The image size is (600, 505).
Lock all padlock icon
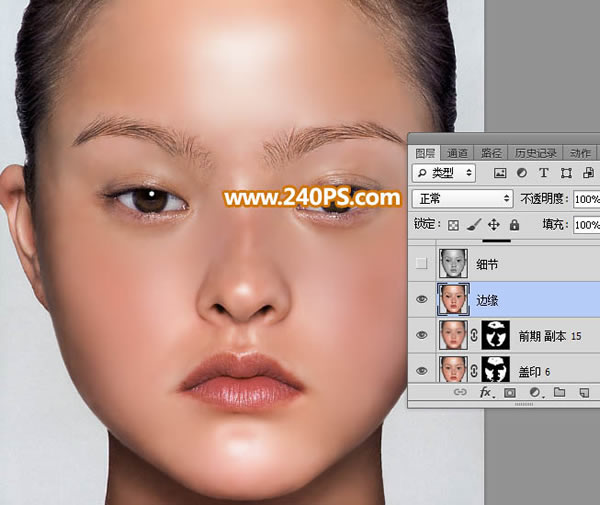tap(514, 225)
